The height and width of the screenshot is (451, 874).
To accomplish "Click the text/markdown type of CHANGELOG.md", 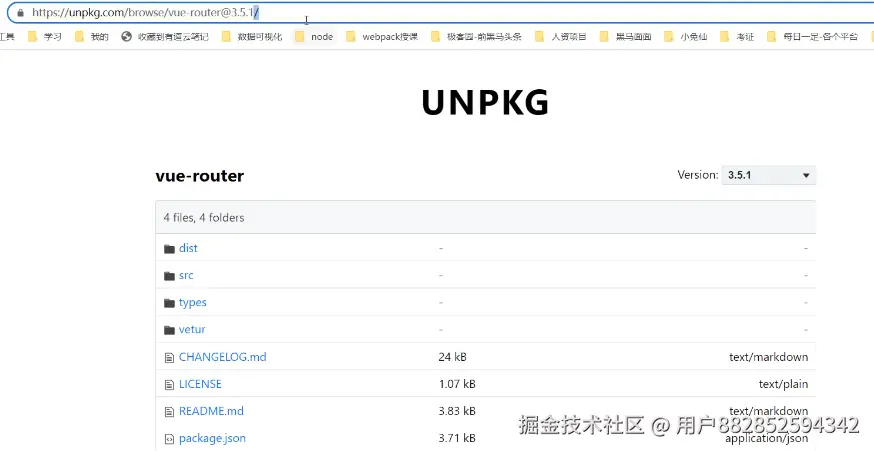I will click(x=769, y=357).
